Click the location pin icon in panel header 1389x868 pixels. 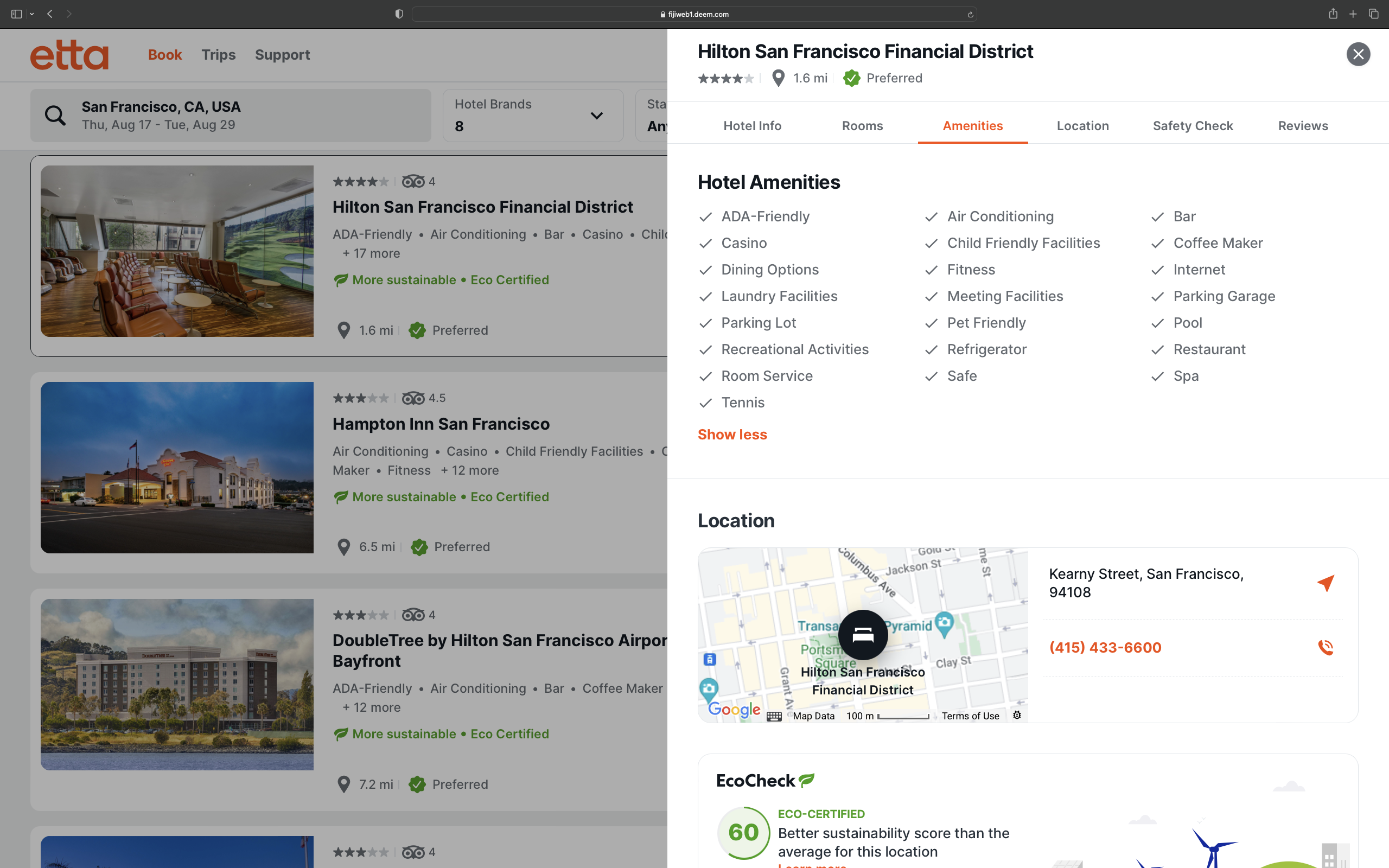click(778, 78)
